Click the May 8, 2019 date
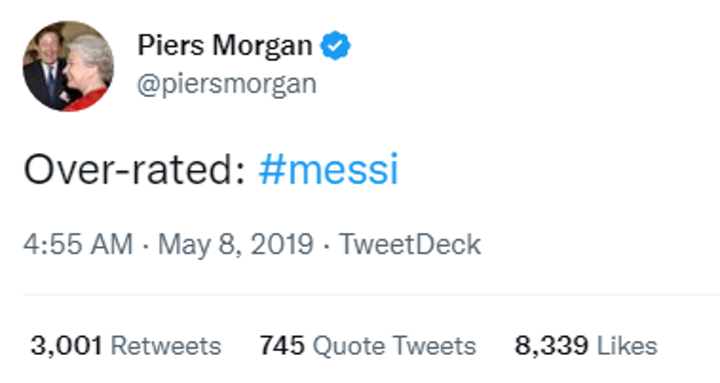The height and width of the screenshot is (383, 720). point(236,244)
